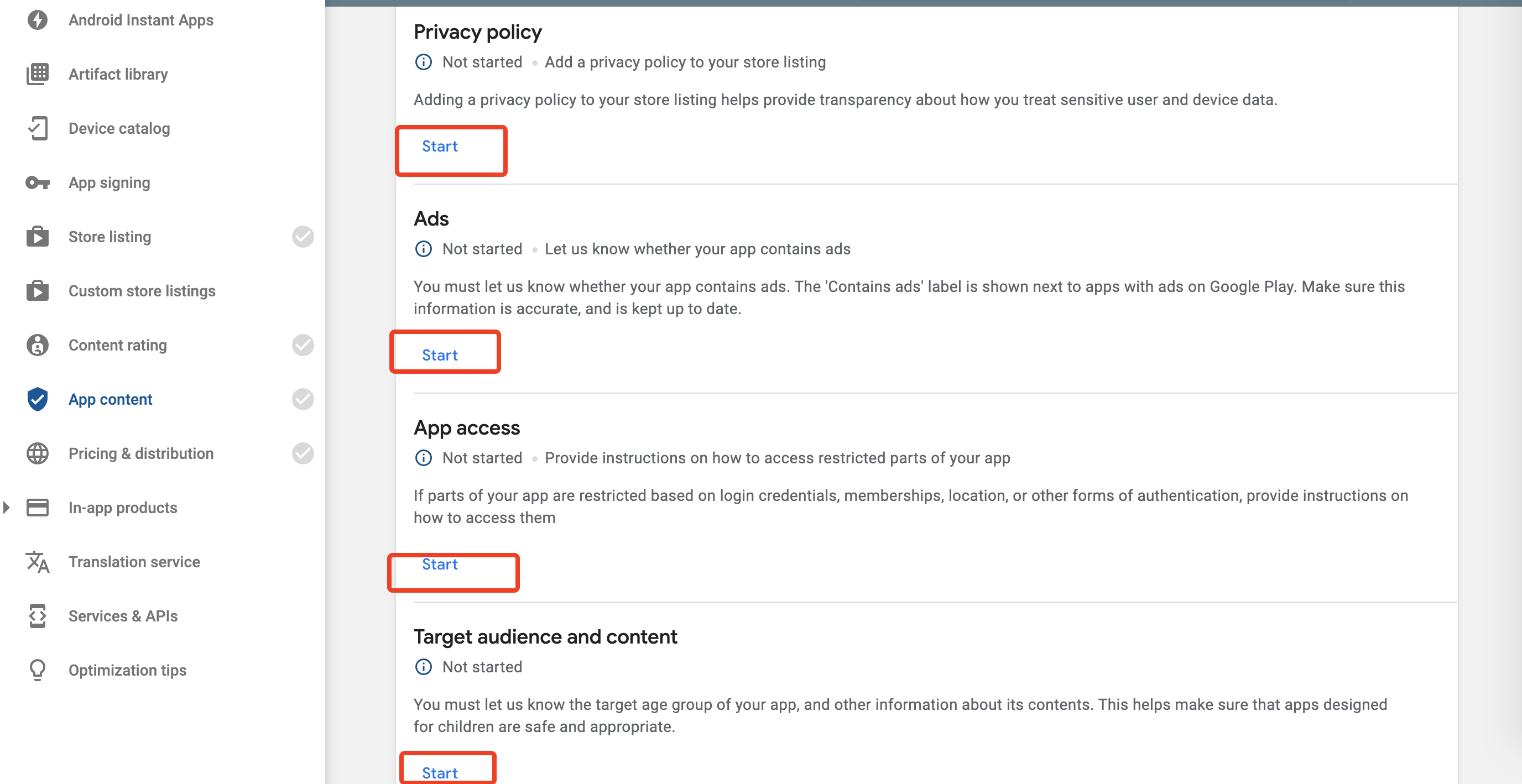Click the Pricing & distribution globe icon
This screenshot has height=784, width=1522.
pyautogui.click(x=37, y=453)
